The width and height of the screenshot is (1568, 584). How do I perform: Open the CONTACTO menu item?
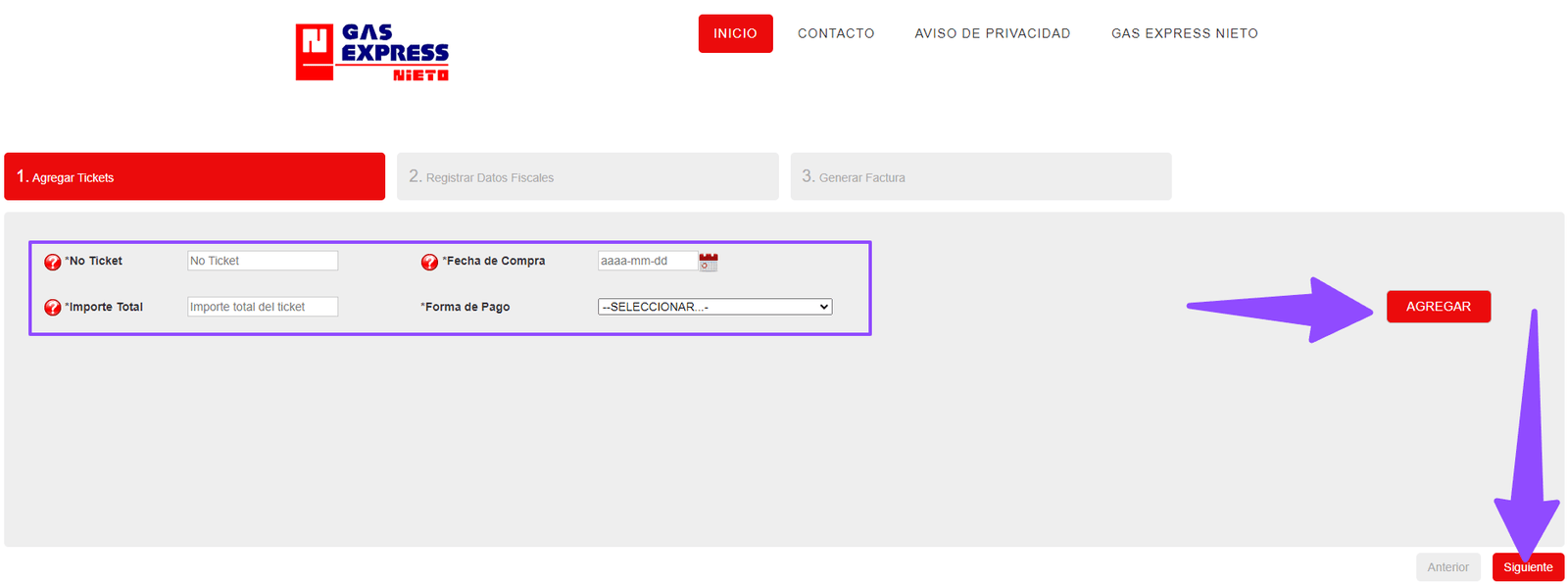coord(836,33)
